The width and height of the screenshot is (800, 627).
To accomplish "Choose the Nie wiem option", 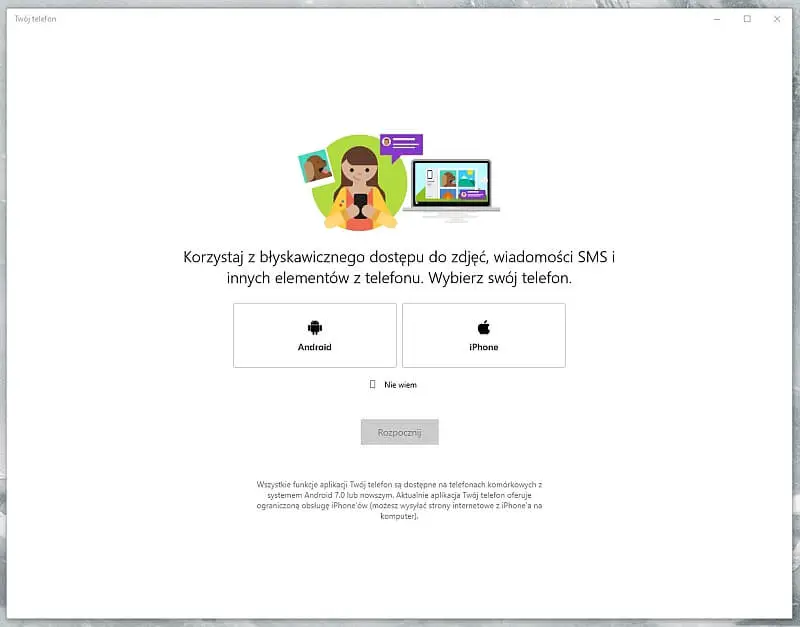I will click(x=400, y=384).
